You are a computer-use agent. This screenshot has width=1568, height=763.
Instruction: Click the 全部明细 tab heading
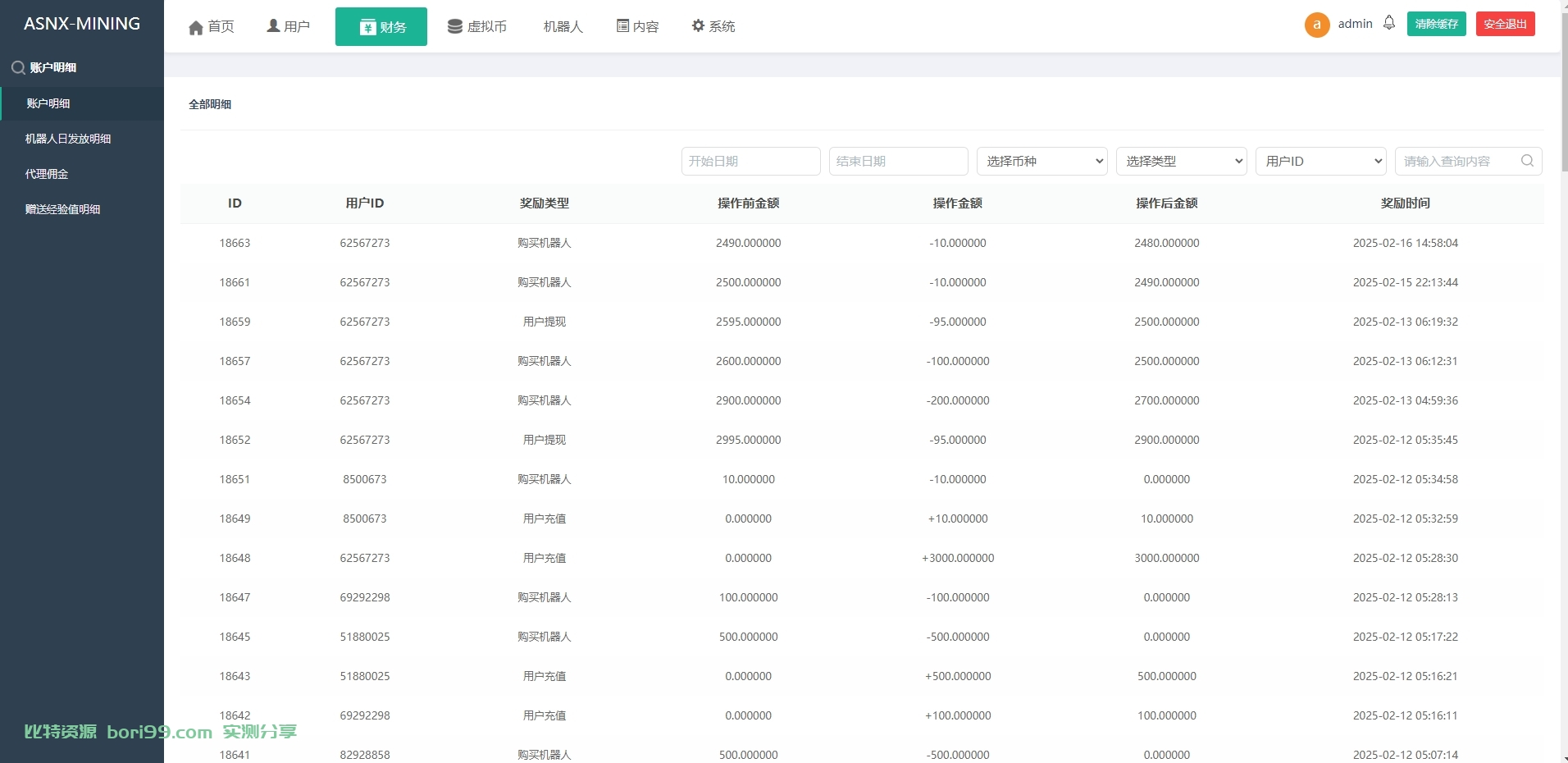click(210, 104)
